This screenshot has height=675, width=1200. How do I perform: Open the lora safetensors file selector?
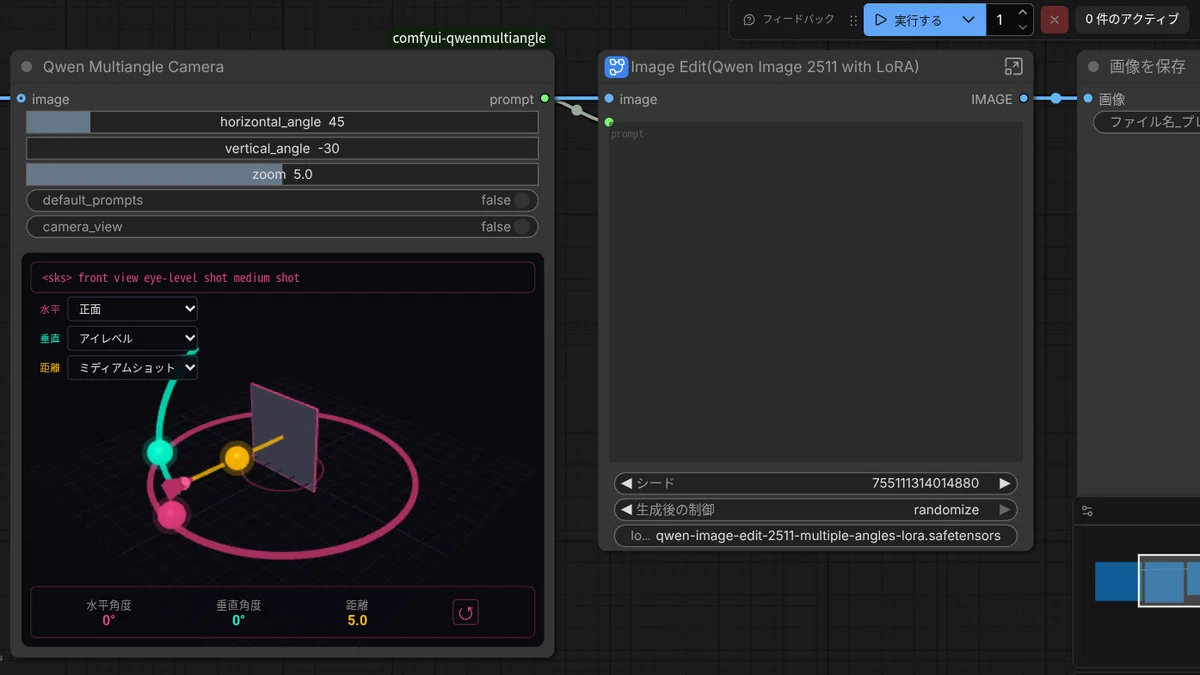pos(816,536)
